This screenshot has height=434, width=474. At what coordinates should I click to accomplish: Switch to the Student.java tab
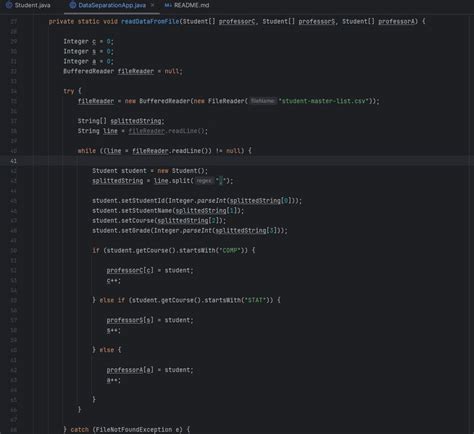pyautogui.click(x=32, y=5)
